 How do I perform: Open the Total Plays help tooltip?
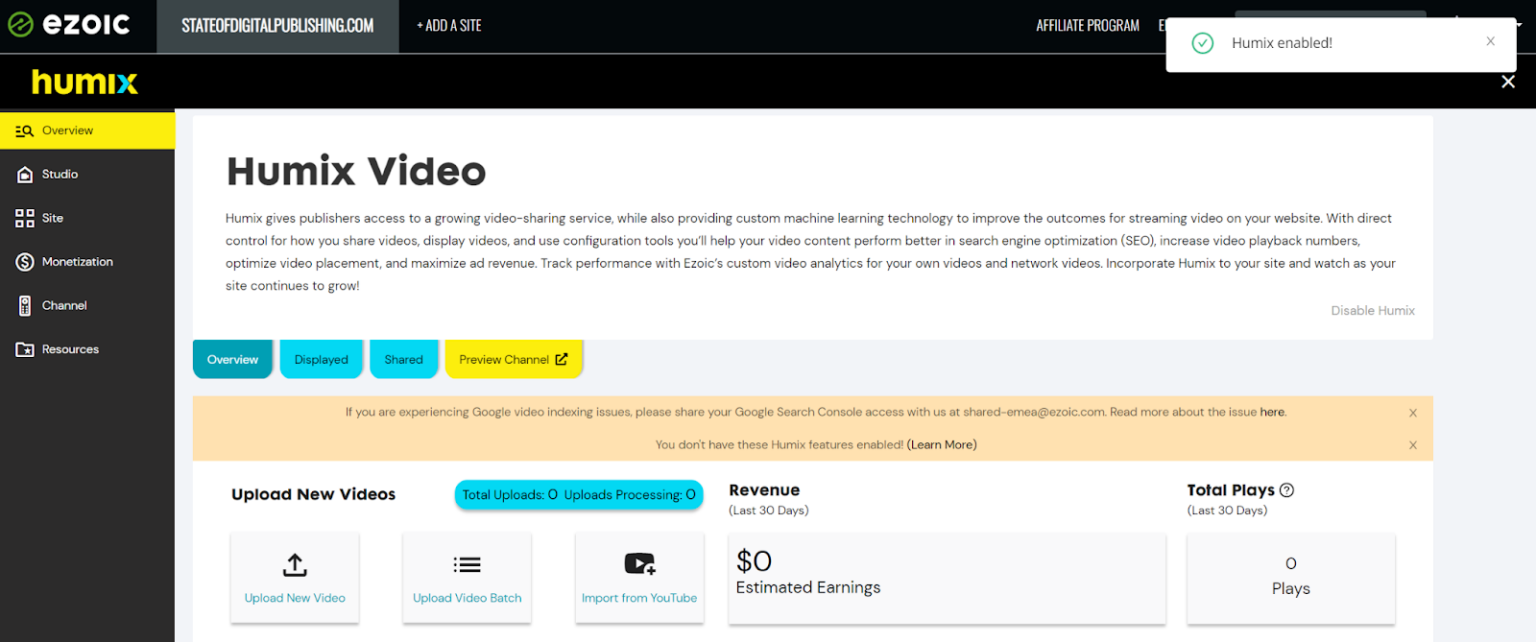pos(1287,490)
